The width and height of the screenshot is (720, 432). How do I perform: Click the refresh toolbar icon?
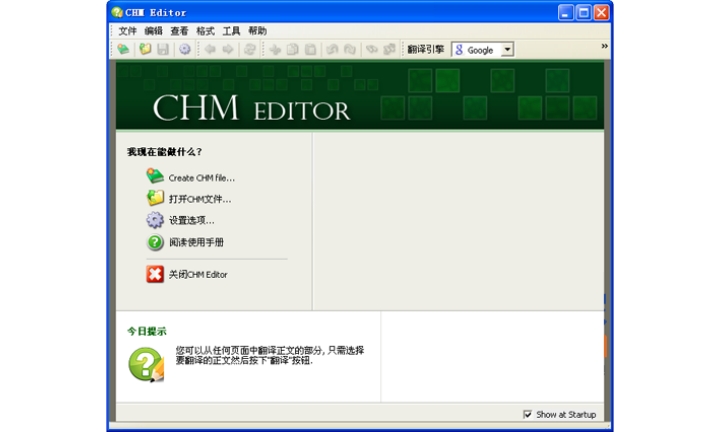tap(250, 49)
